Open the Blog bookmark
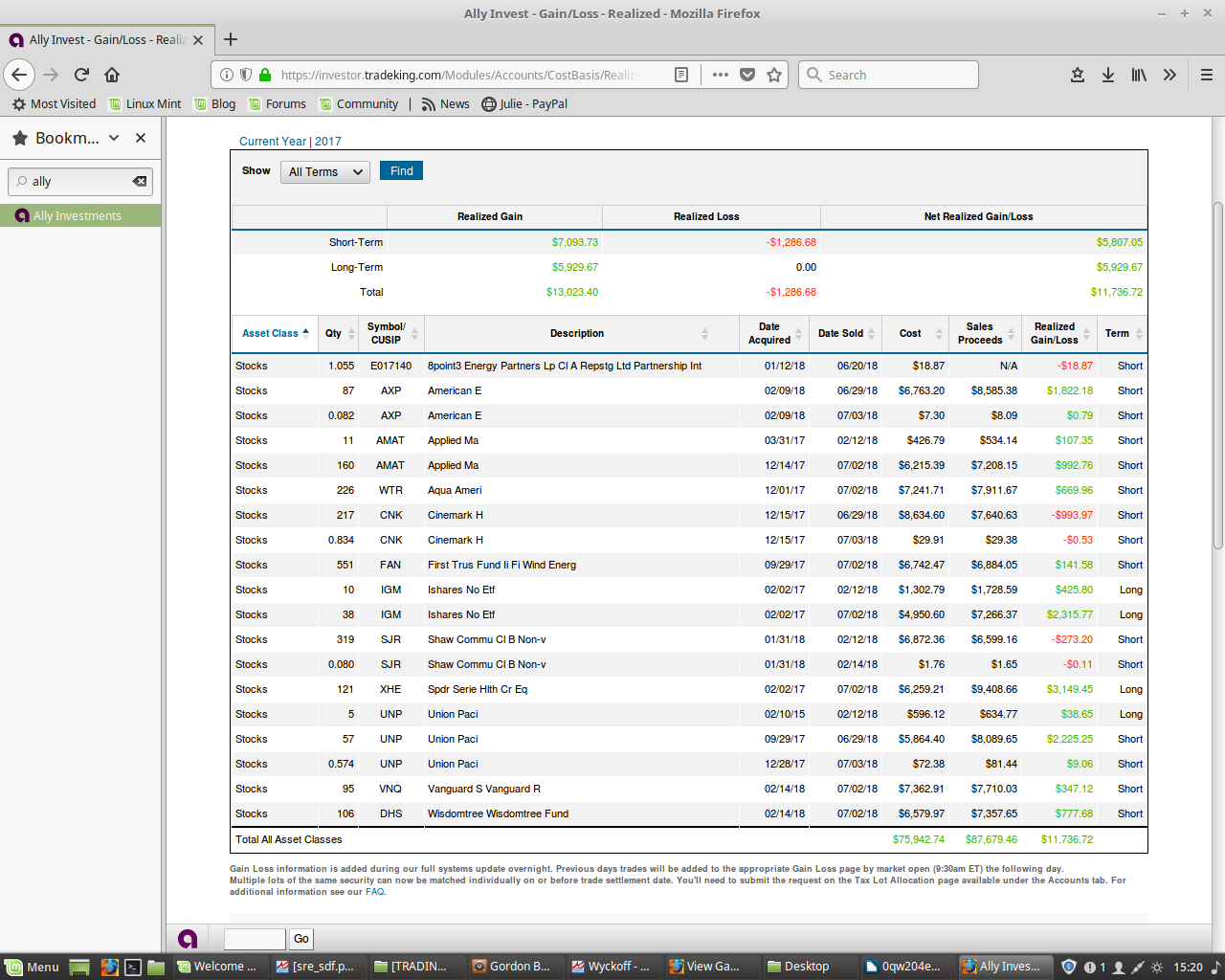 (x=214, y=103)
